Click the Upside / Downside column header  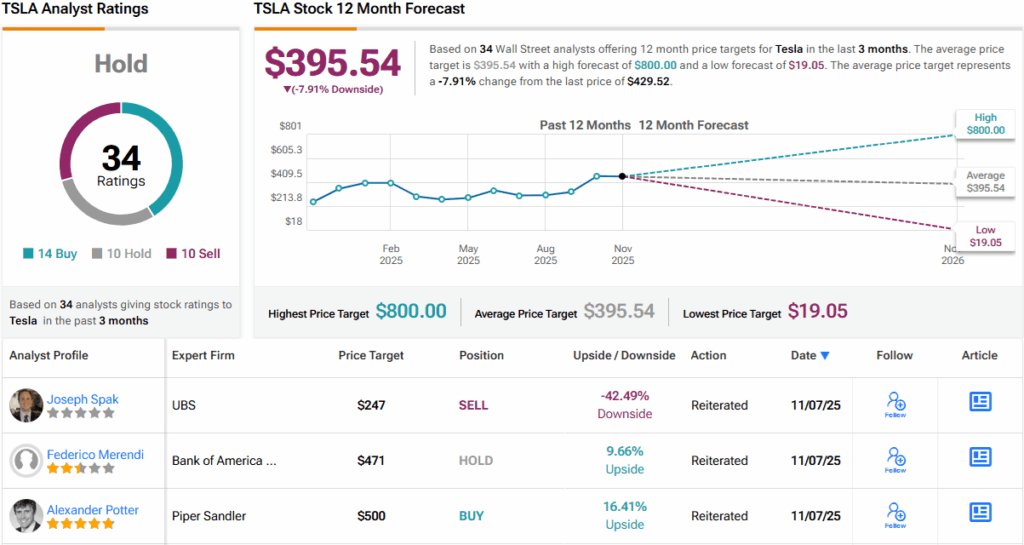click(x=624, y=355)
